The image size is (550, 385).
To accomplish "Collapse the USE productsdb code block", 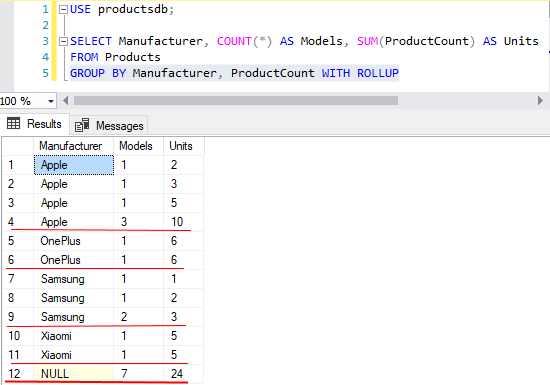I will (63, 9).
